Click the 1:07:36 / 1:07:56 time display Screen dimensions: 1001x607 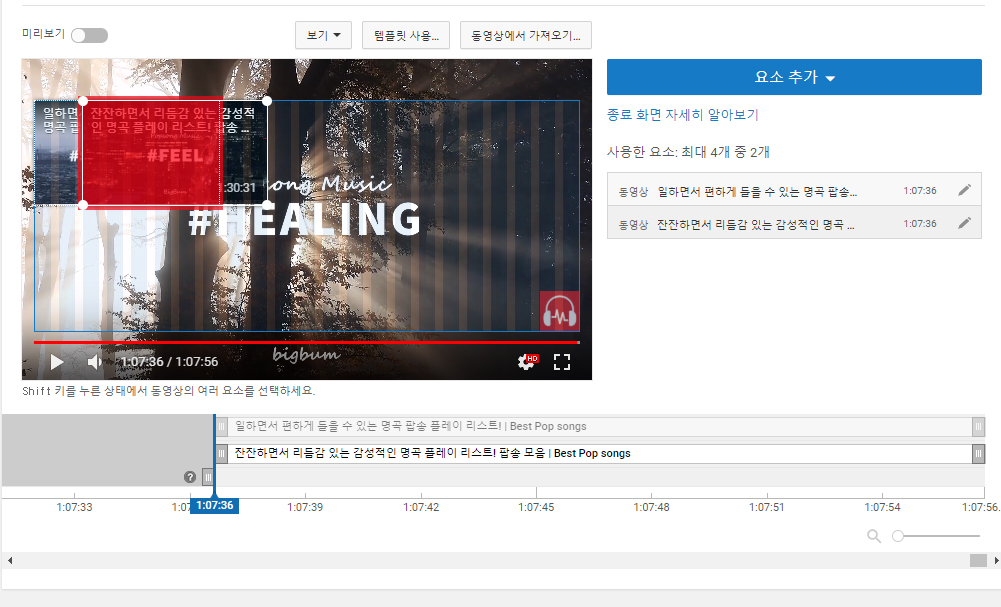(170, 362)
